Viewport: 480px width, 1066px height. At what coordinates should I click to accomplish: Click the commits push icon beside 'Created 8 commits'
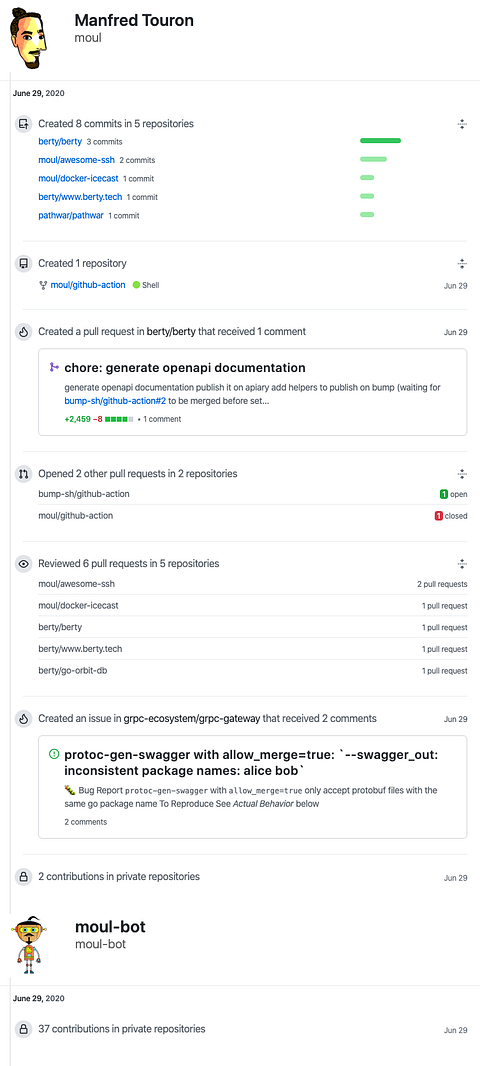pos(24,124)
